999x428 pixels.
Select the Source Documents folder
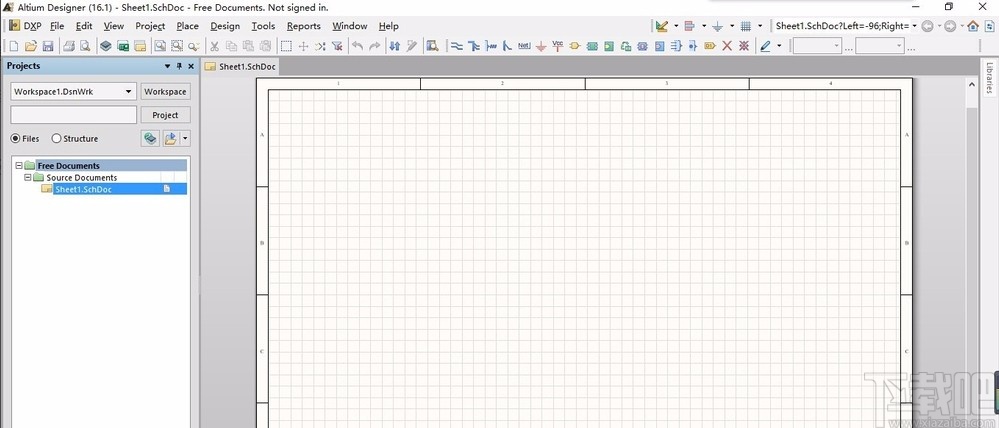[x=82, y=178]
